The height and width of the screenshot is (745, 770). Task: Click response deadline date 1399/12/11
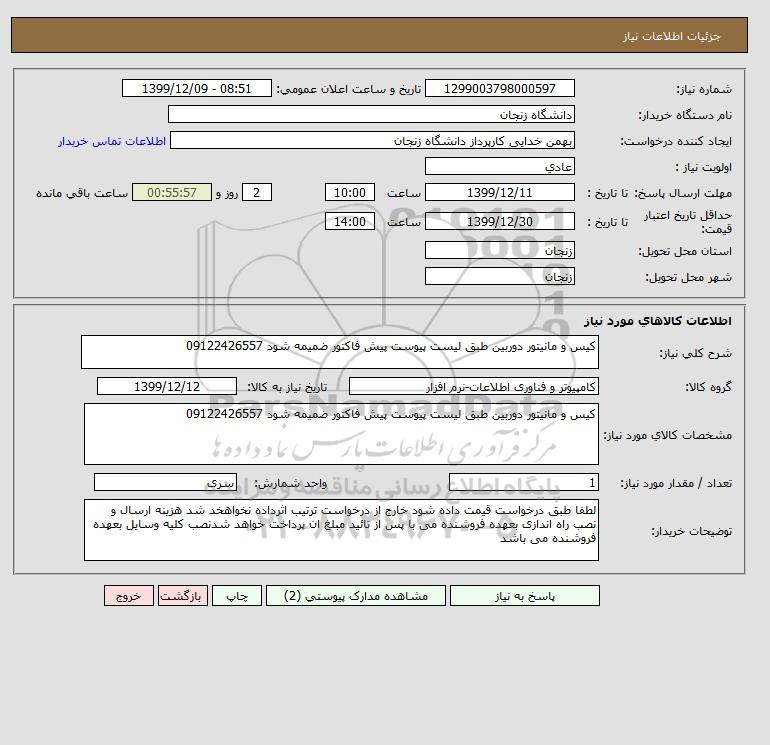[x=499, y=193]
